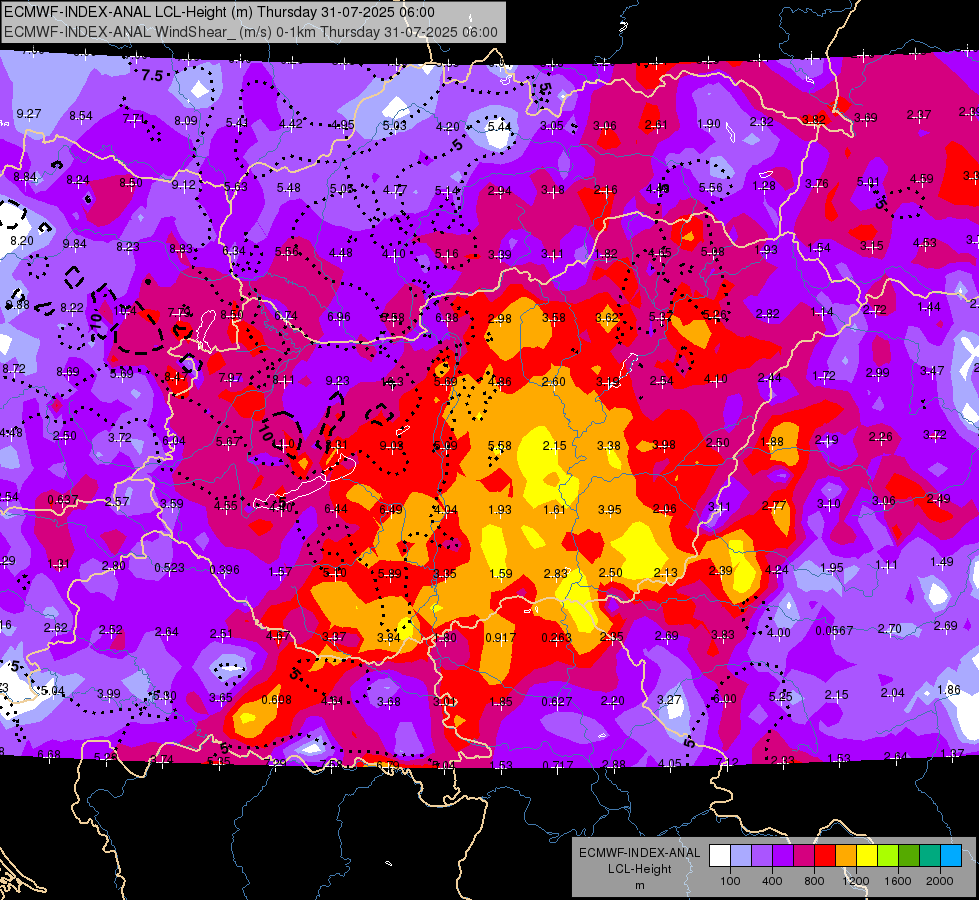Image resolution: width=979 pixels, height=900 pixels.
Task: Click the legend tick label 400
Action: tap(772, 881)
